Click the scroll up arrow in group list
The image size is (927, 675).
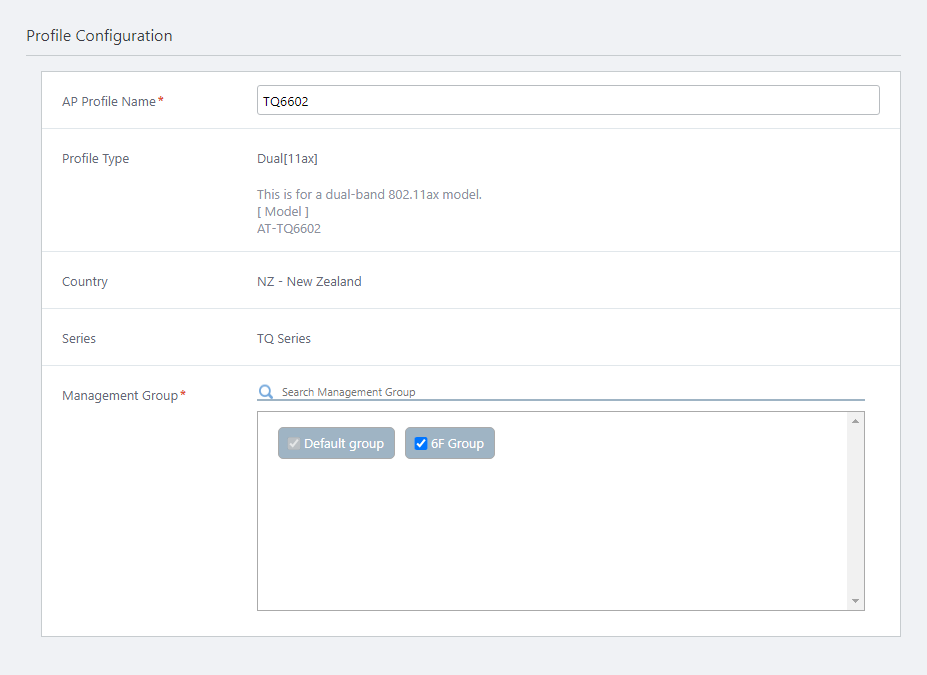point(855,421)
